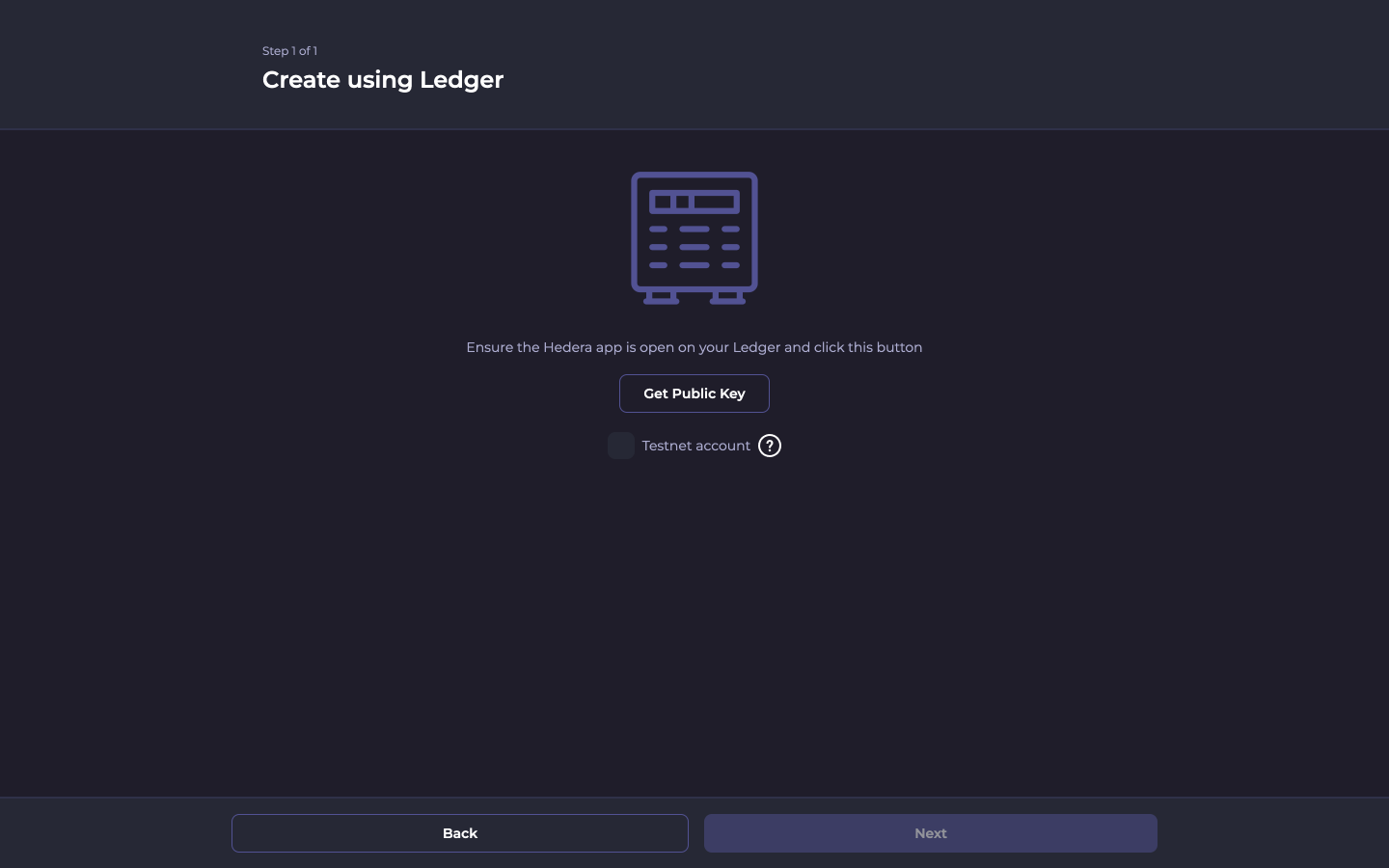This screenshot has width=1389, height=868.
Task: Return to previous step using Back
Action: click(460, 833)
